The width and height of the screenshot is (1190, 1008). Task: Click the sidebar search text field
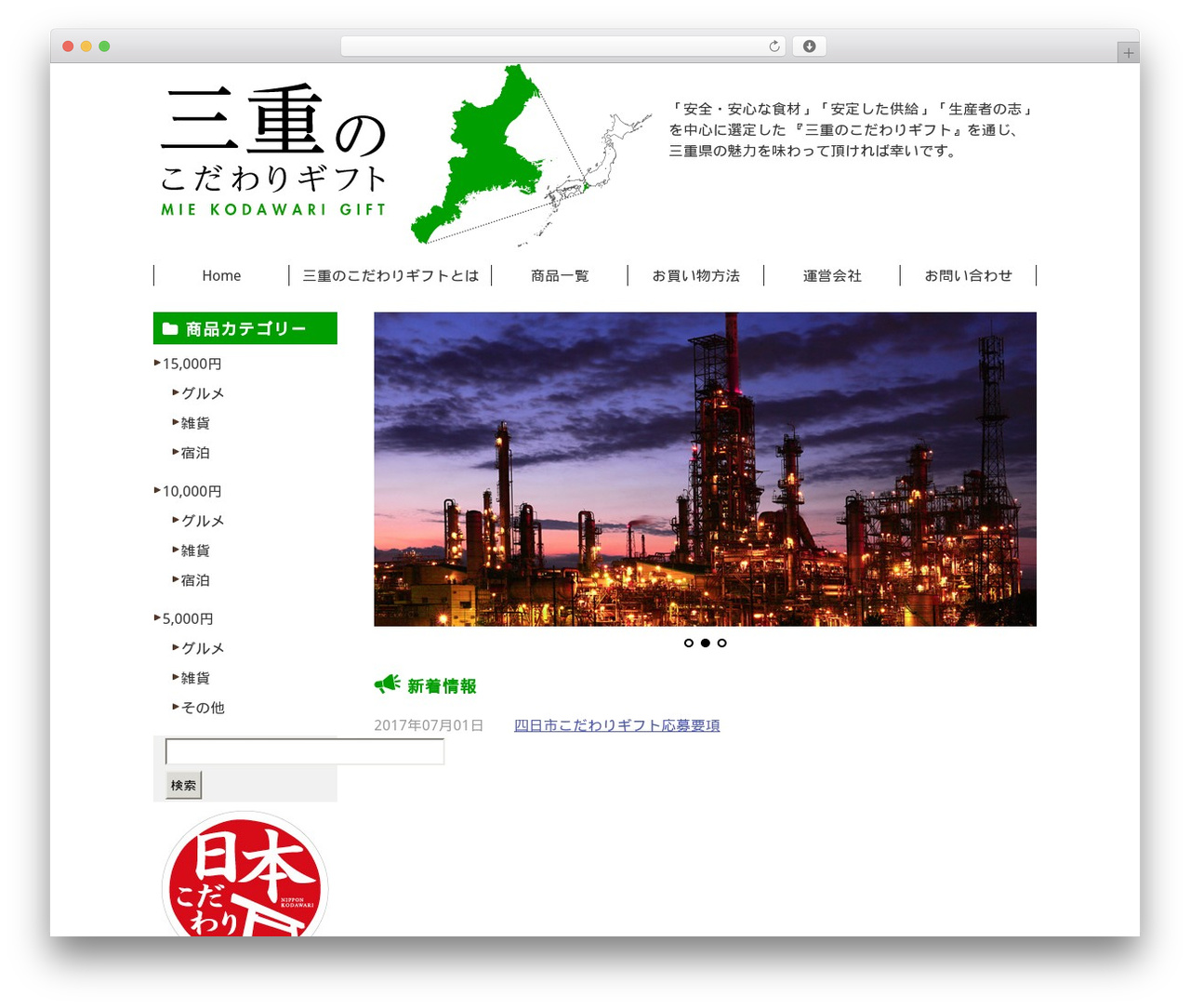click(x=305, y=751)
